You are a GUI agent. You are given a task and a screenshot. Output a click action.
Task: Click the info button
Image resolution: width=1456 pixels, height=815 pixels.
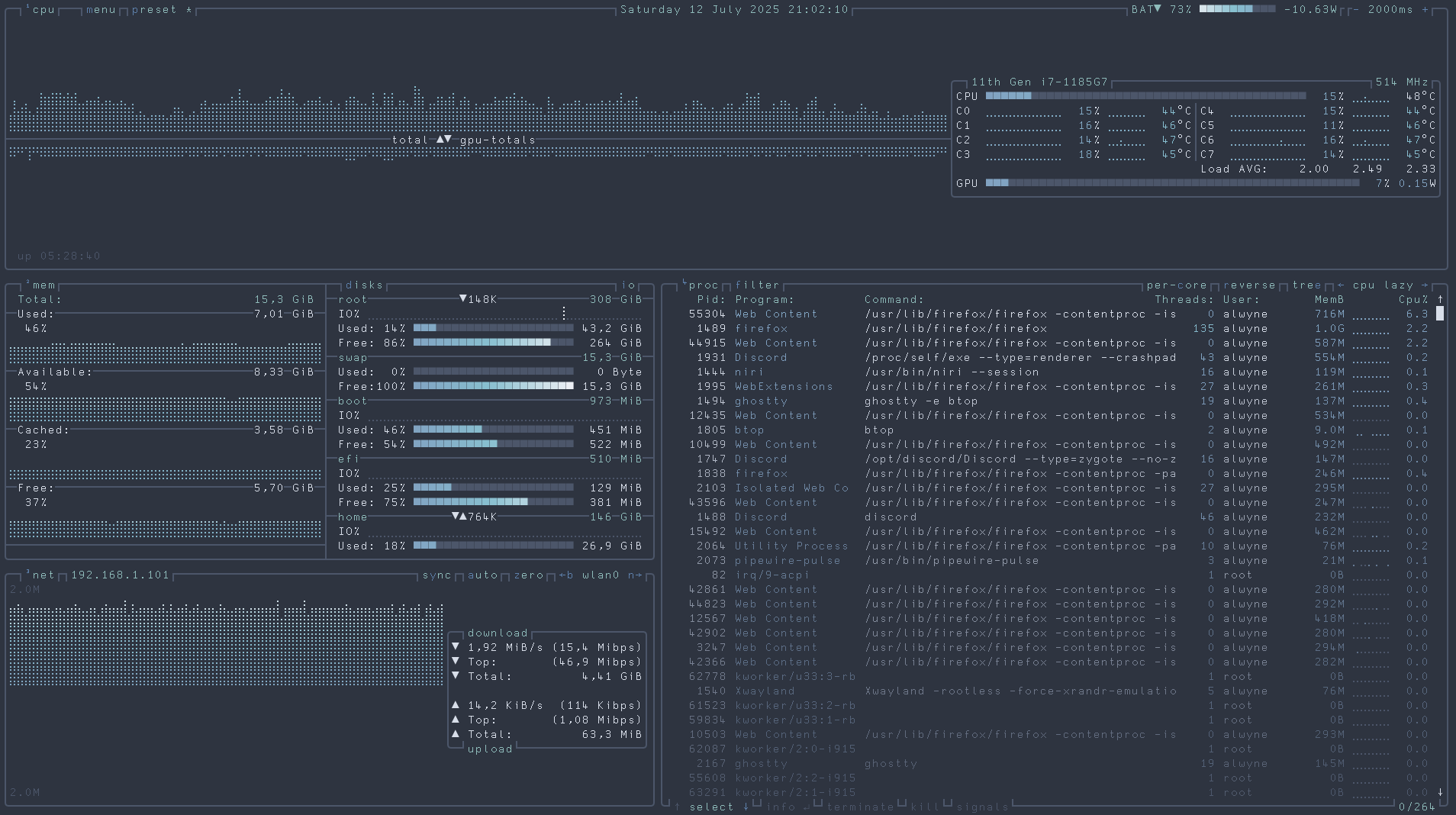tap(788, 807)
